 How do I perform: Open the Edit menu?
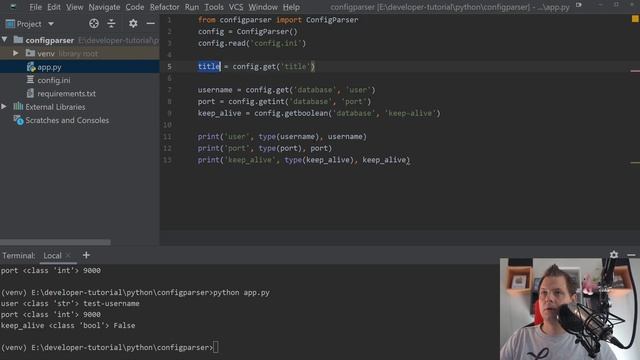pyautogui.click(x=54, y=7)
